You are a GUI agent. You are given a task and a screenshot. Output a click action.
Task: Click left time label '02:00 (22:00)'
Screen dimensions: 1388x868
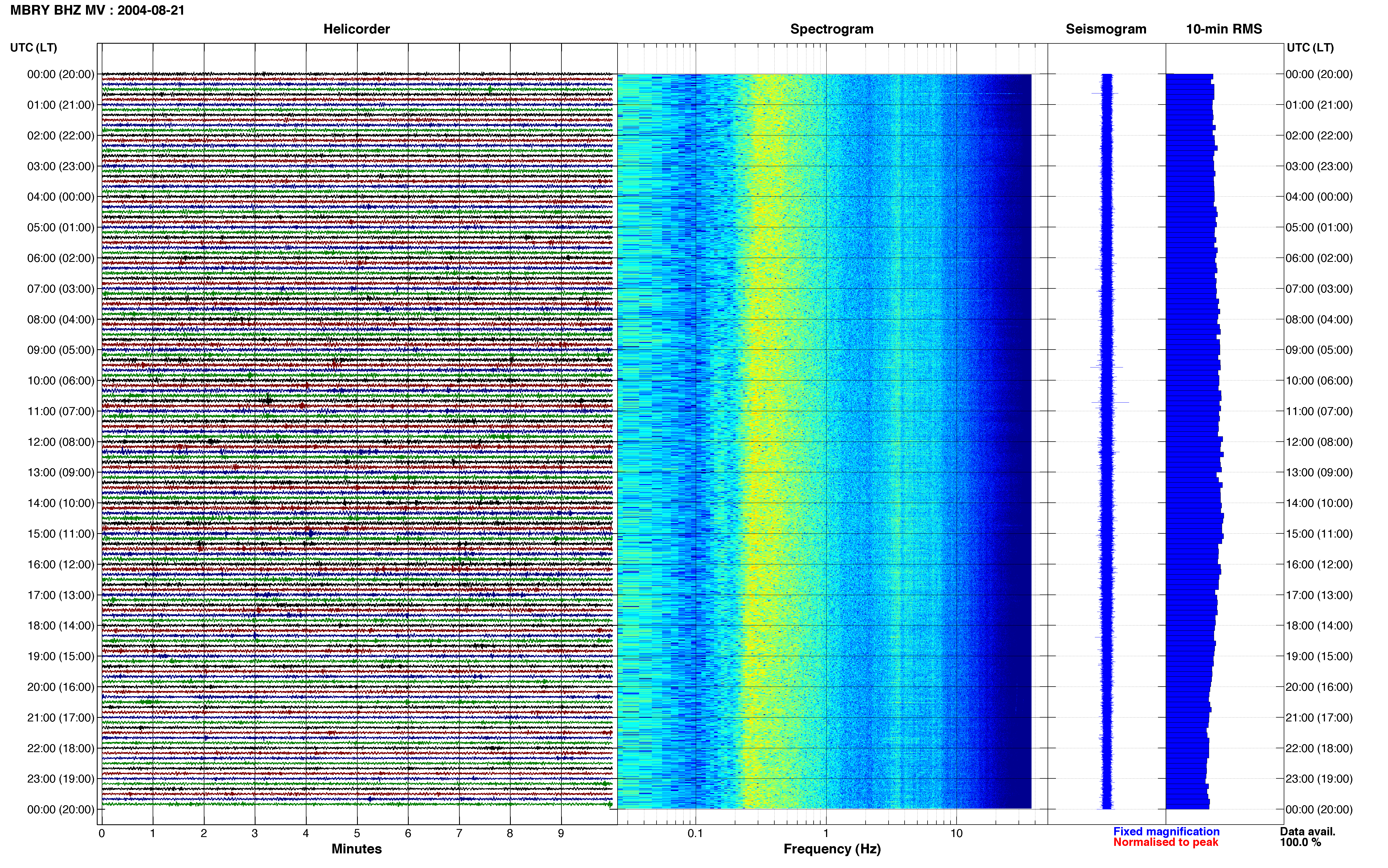point(61,135)
